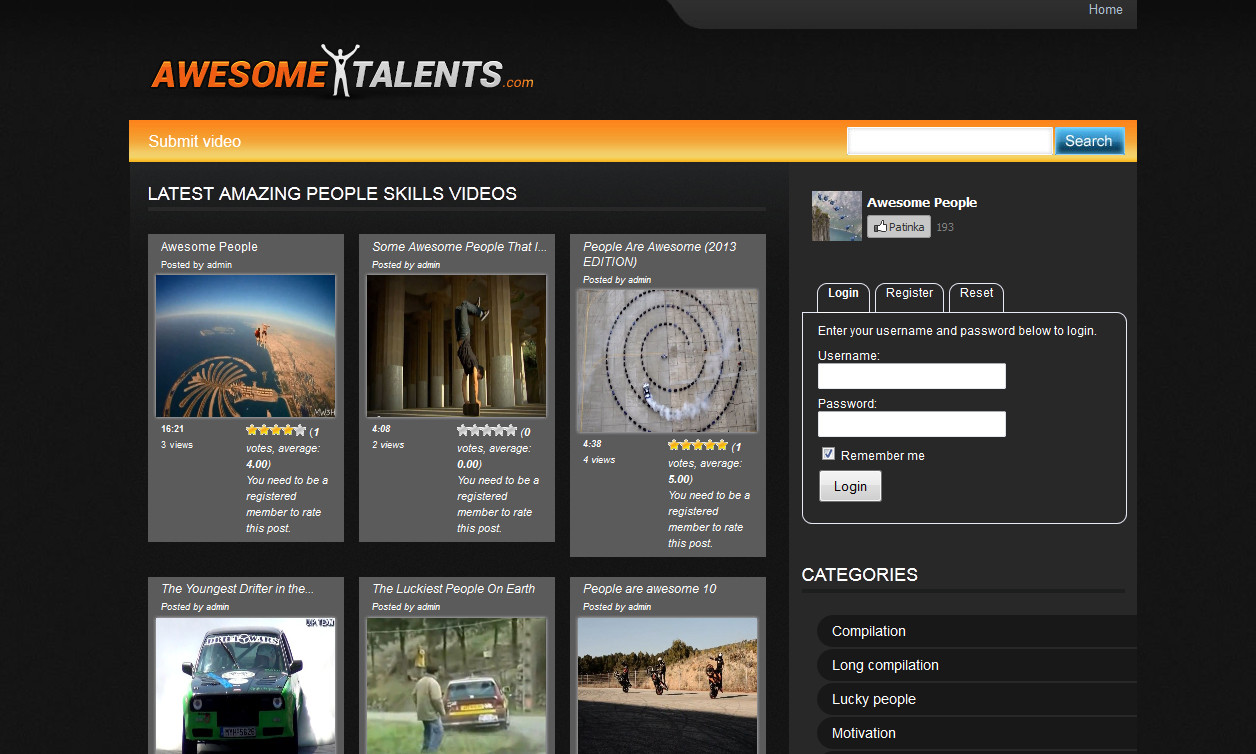
Task: Click the Search button
Action: tap(1089, 141)
